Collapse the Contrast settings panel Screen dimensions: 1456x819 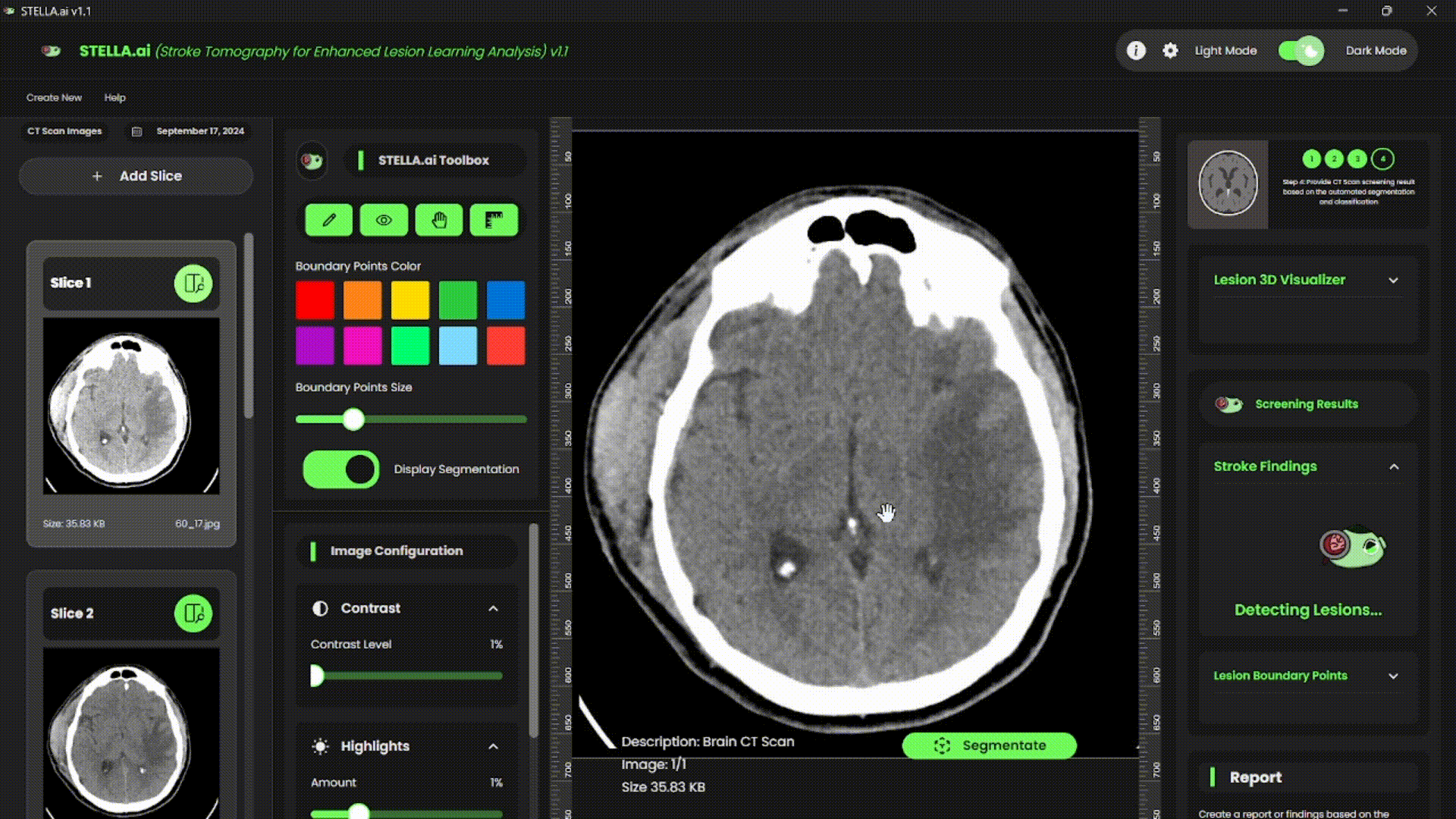click(493, 608)
